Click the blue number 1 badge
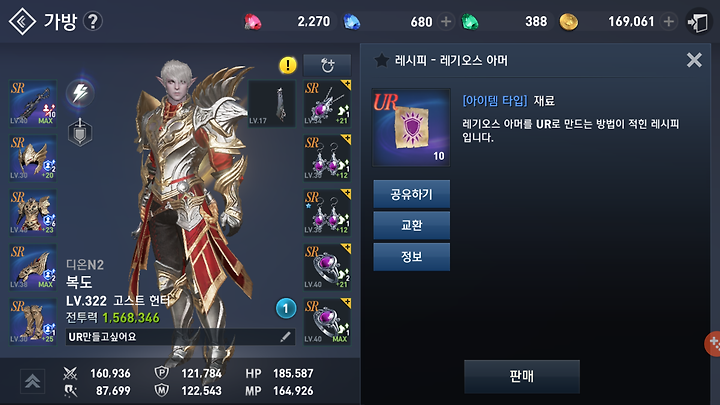720x405 pixels. pyautogui.click(x=286, y=309)
